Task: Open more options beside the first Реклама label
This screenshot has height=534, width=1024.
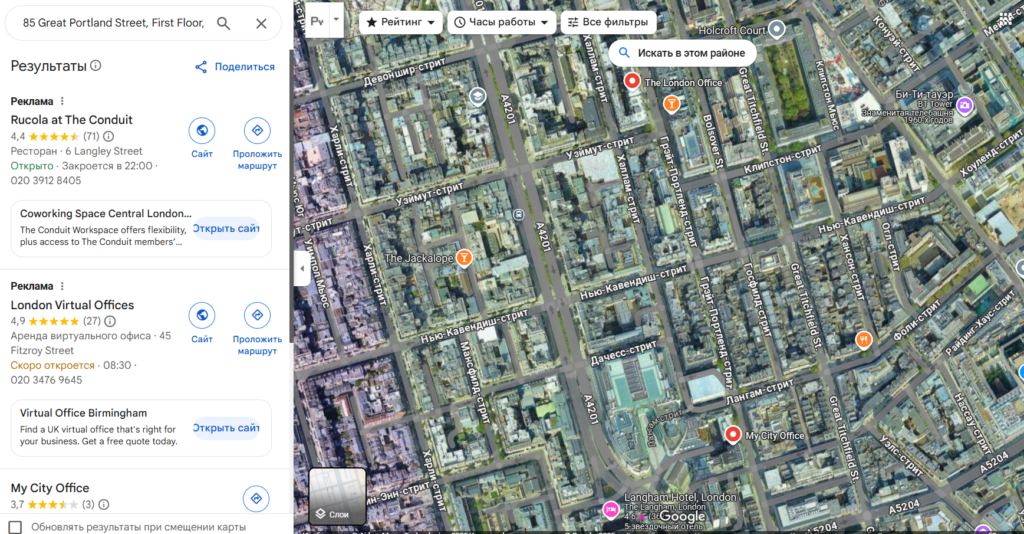Action: 62,101
